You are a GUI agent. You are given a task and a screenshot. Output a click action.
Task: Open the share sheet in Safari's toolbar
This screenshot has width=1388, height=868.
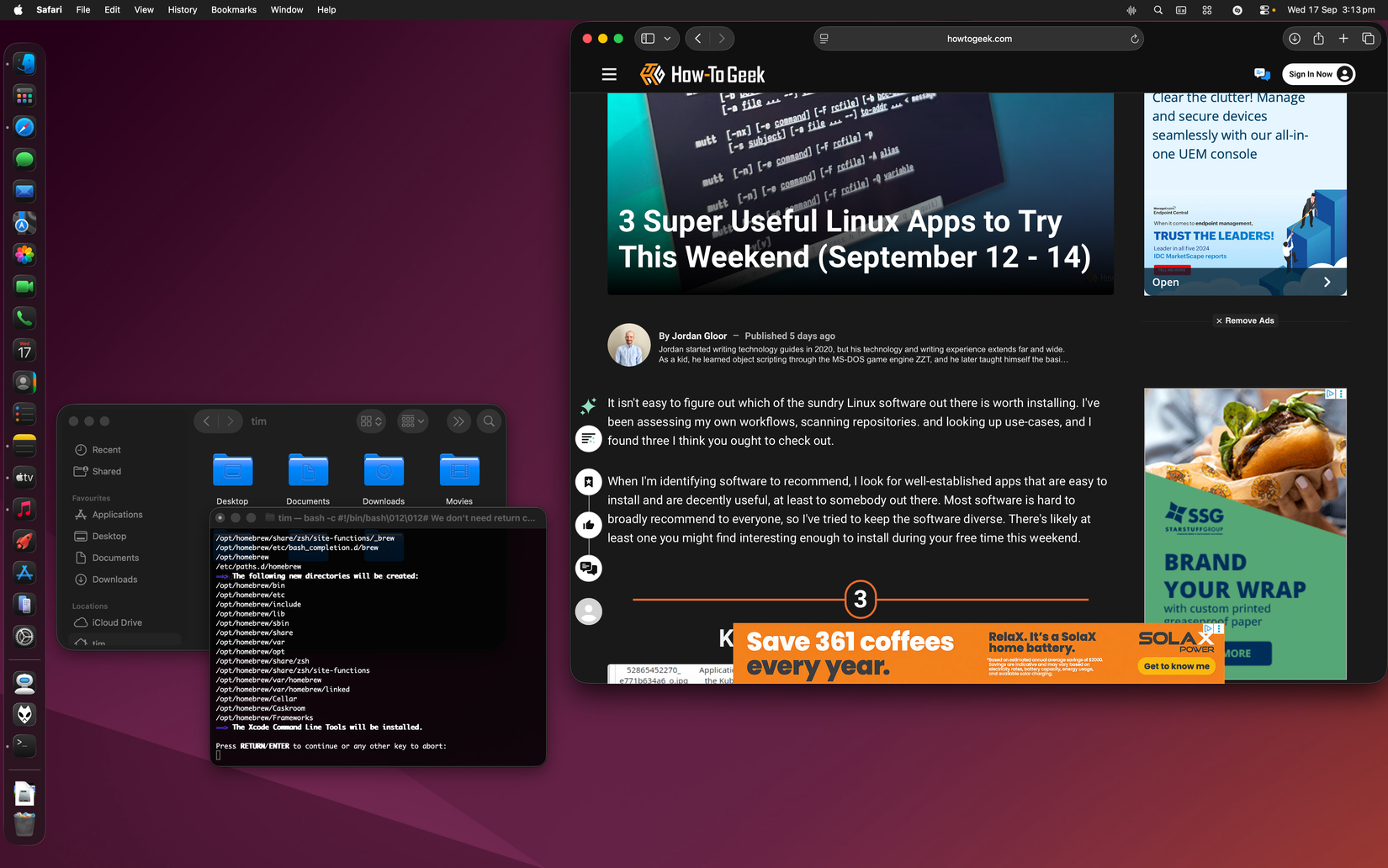click(1319, 38)
